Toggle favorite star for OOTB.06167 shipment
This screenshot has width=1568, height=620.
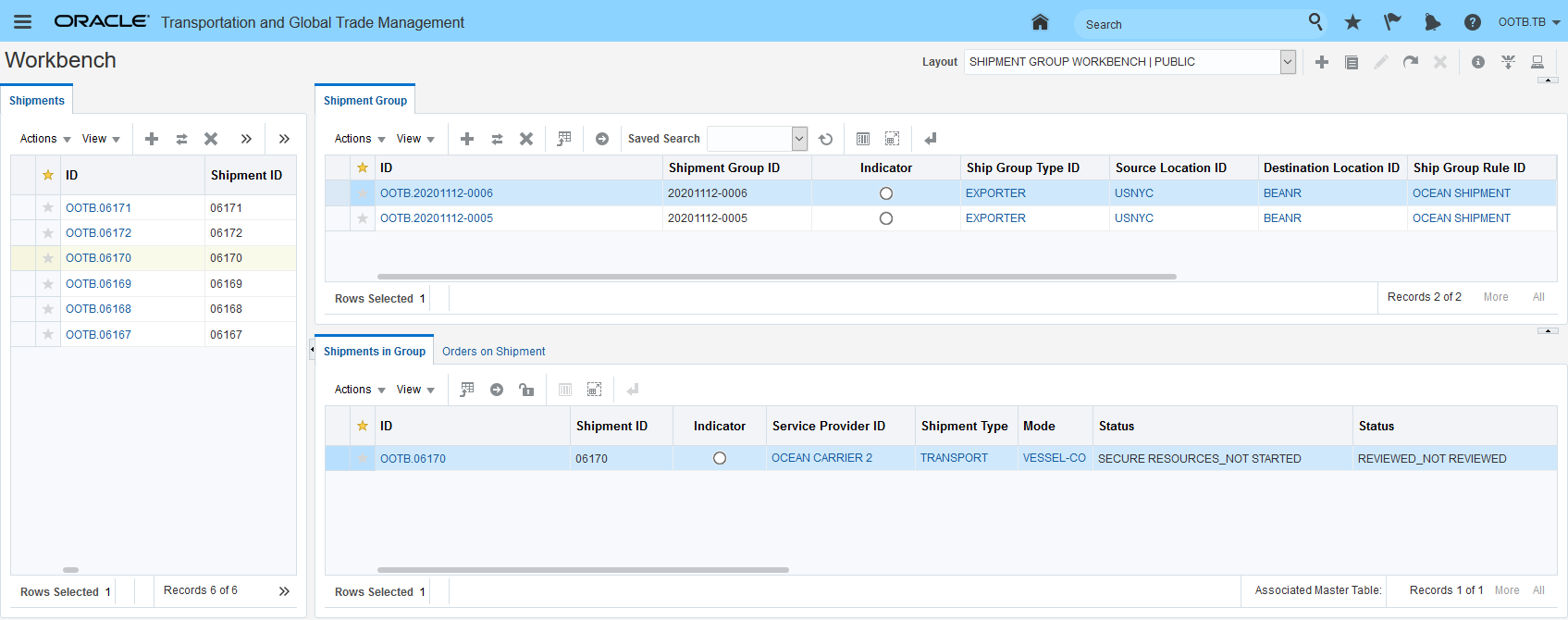(x=48, y=335)
